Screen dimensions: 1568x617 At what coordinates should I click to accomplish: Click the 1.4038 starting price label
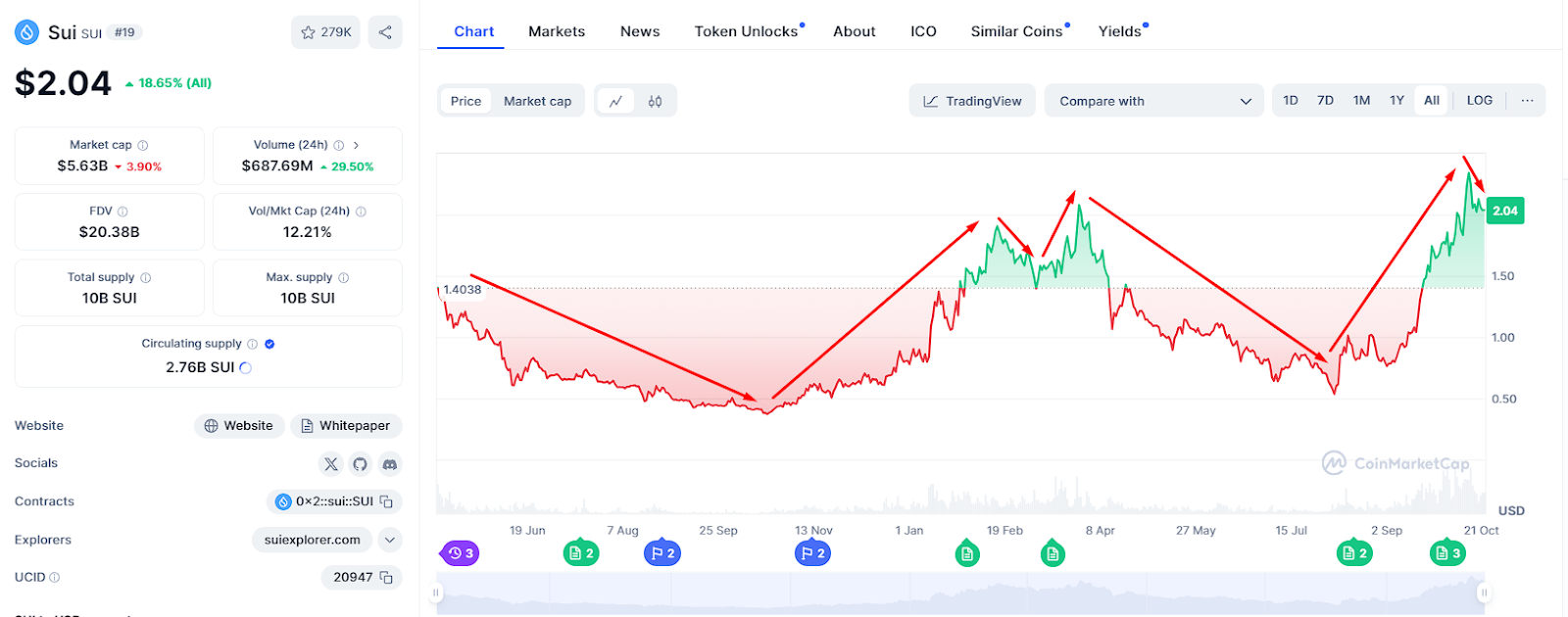[x=462, y=290]
